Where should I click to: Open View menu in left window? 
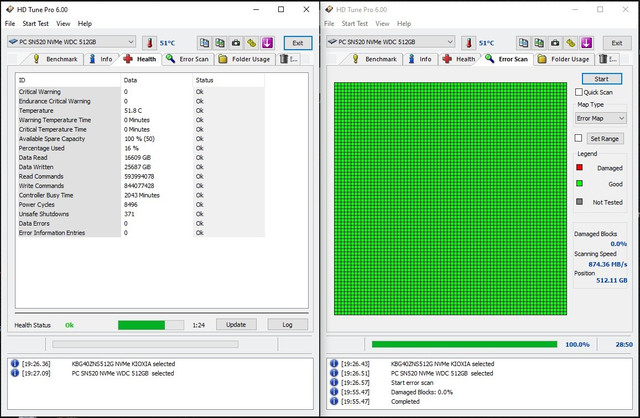[x=63, y=24]
